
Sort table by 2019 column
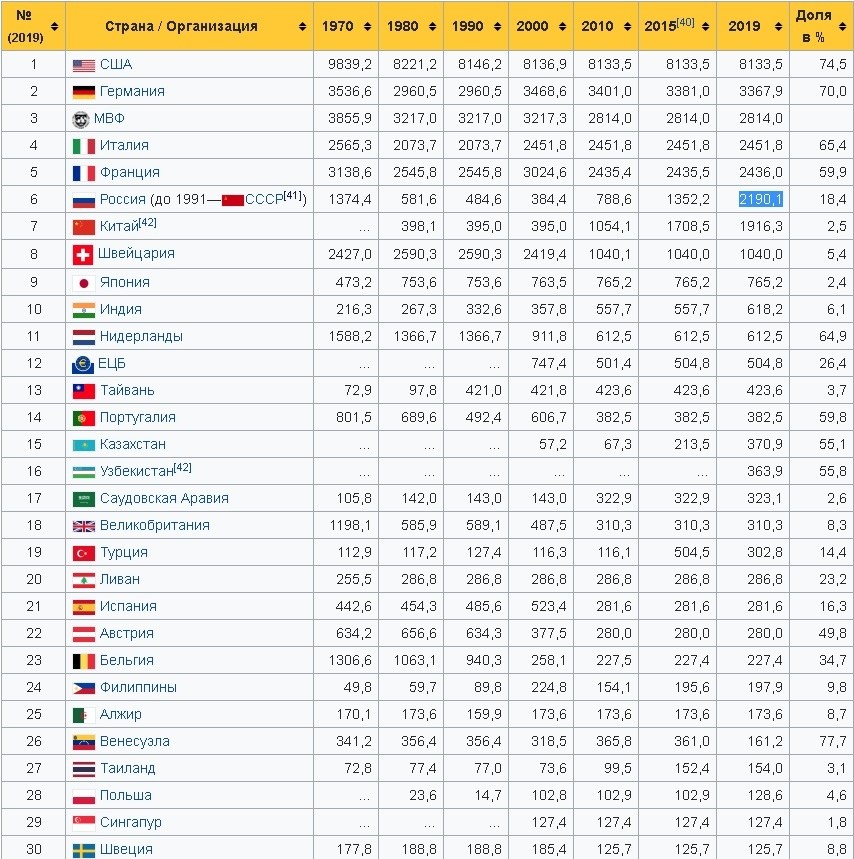pyautogui.click(x=752, y=26)
